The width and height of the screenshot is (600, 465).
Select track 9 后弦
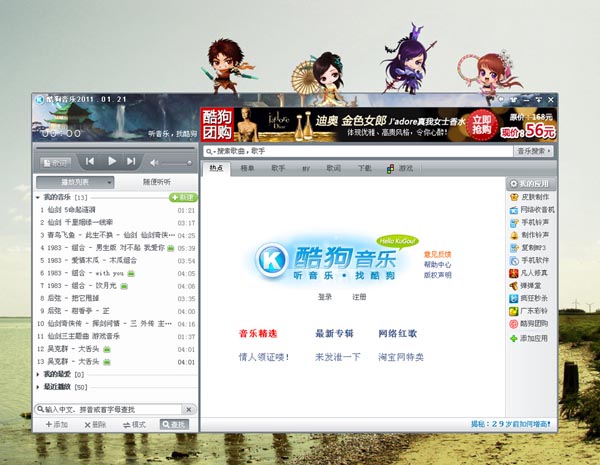pyautogui.click(x=116, y=311)
